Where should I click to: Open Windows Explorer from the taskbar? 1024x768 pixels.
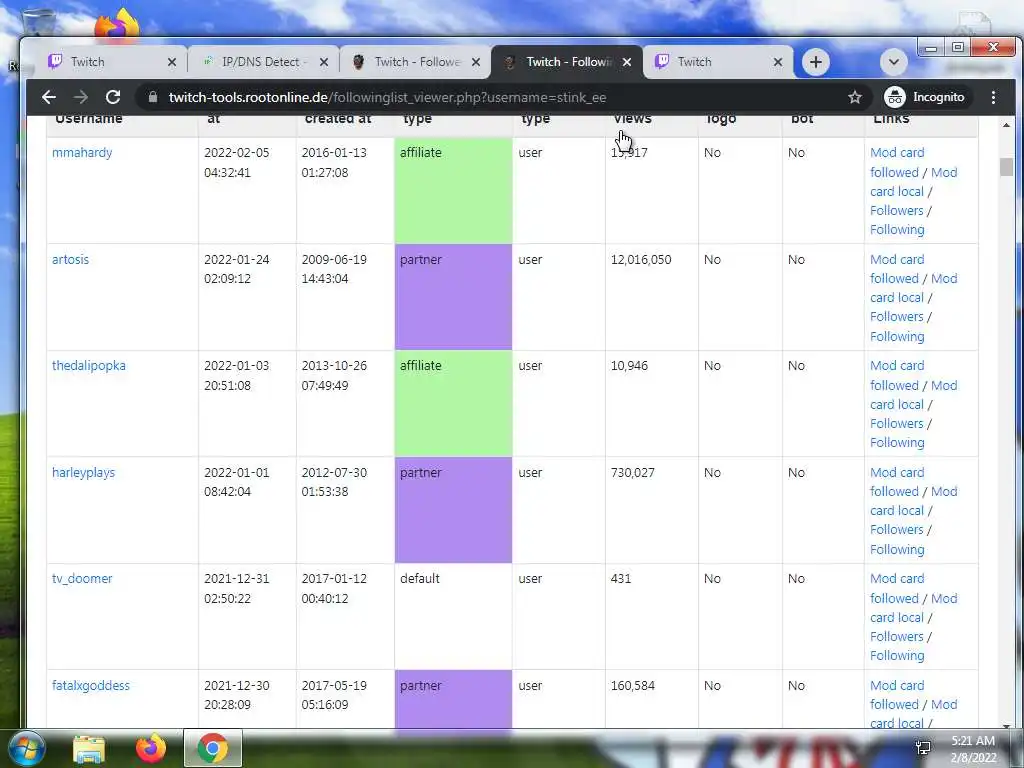(x=89, y=748)
